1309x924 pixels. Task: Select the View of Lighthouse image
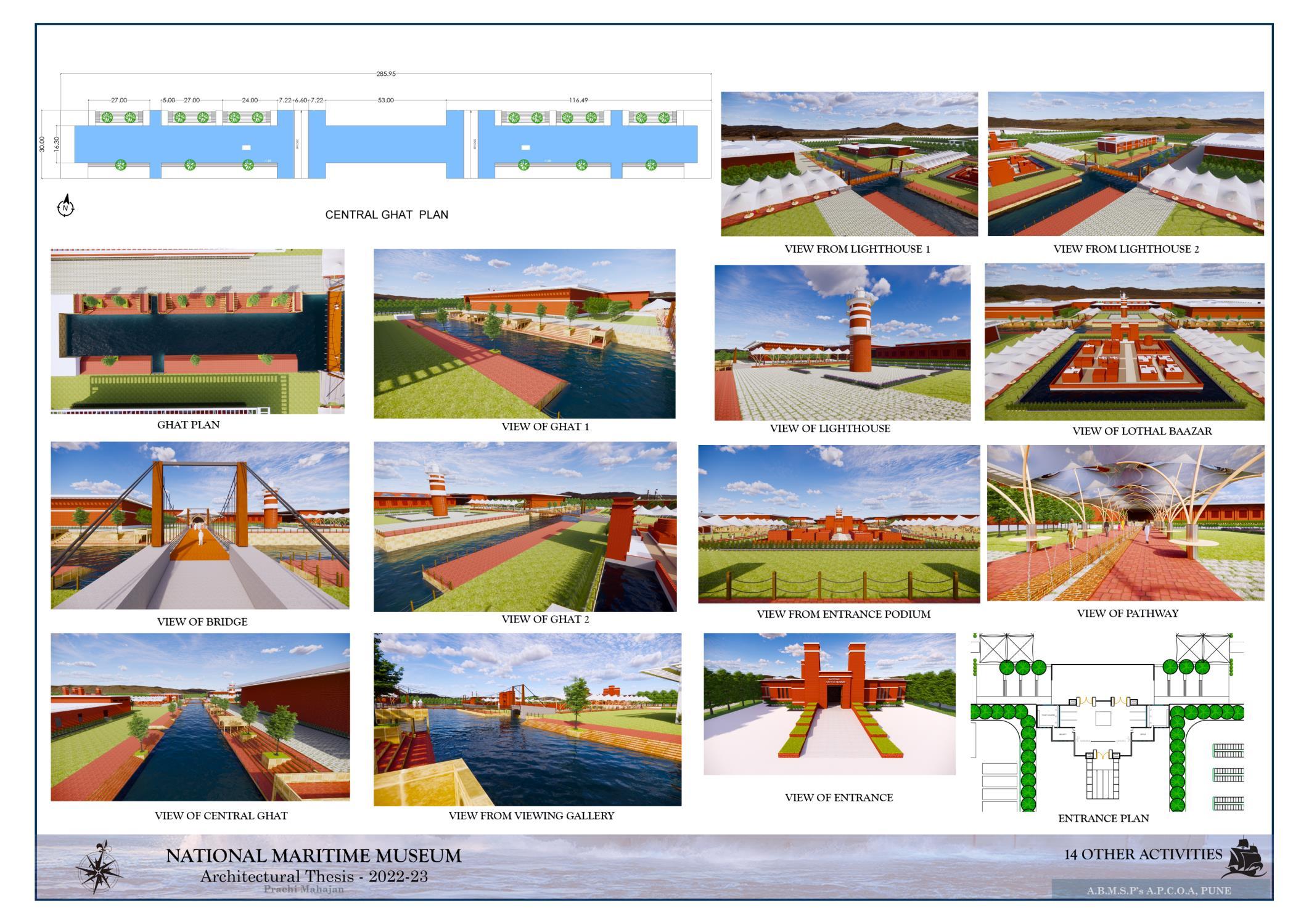click(x=842, y=343)
